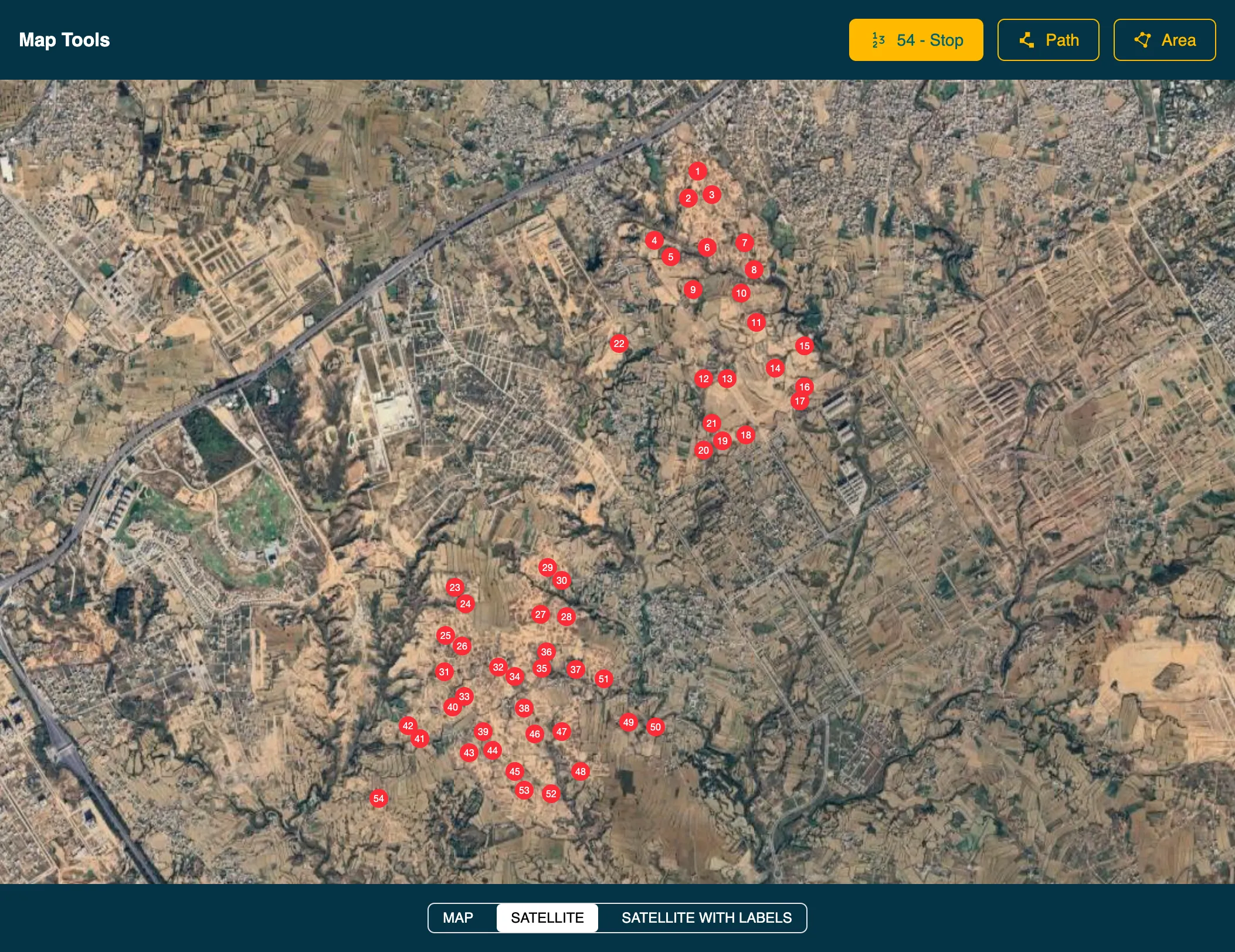The width and height of the screenshot is (1235, 952).
Task: Switch to MAP view
Action: tap(457, 917)
